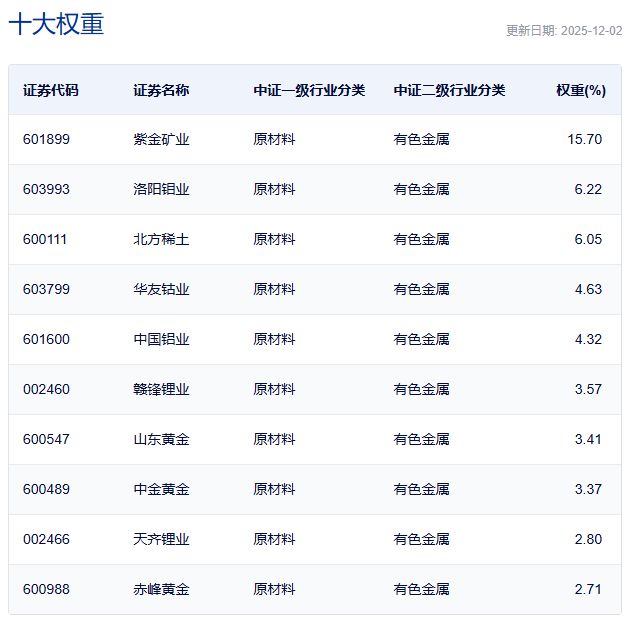Choose the 赣锋锂业 security name
This screenshot has height=619, width=628.
coord(161,389)
